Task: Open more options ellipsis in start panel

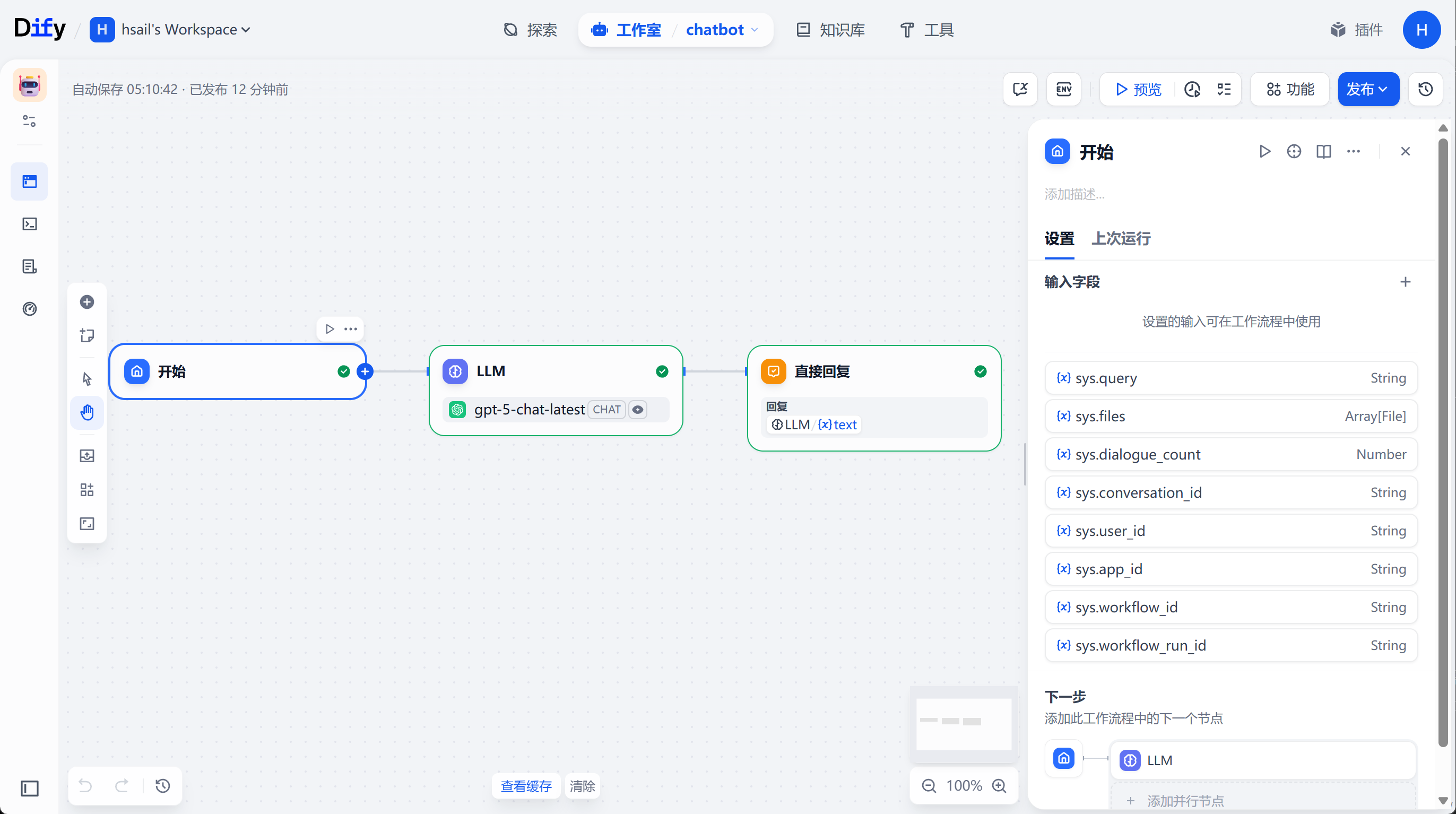Action: (1353, 151)
